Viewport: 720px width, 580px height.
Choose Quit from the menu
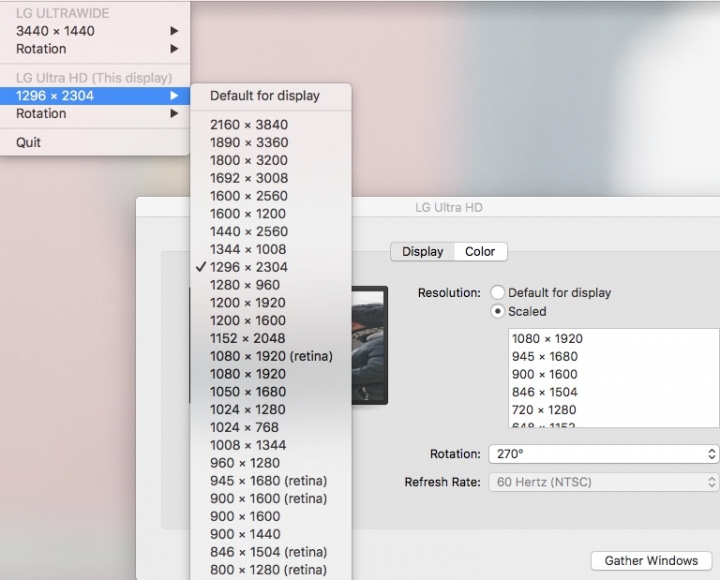click(x=95, y=142)
